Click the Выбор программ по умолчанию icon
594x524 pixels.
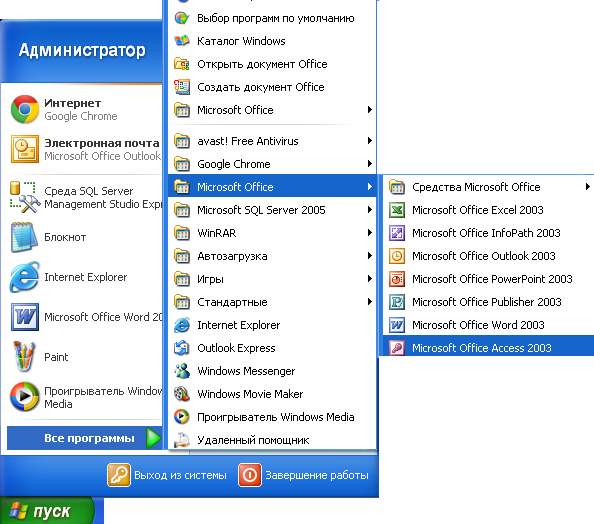tap(182, 18)
